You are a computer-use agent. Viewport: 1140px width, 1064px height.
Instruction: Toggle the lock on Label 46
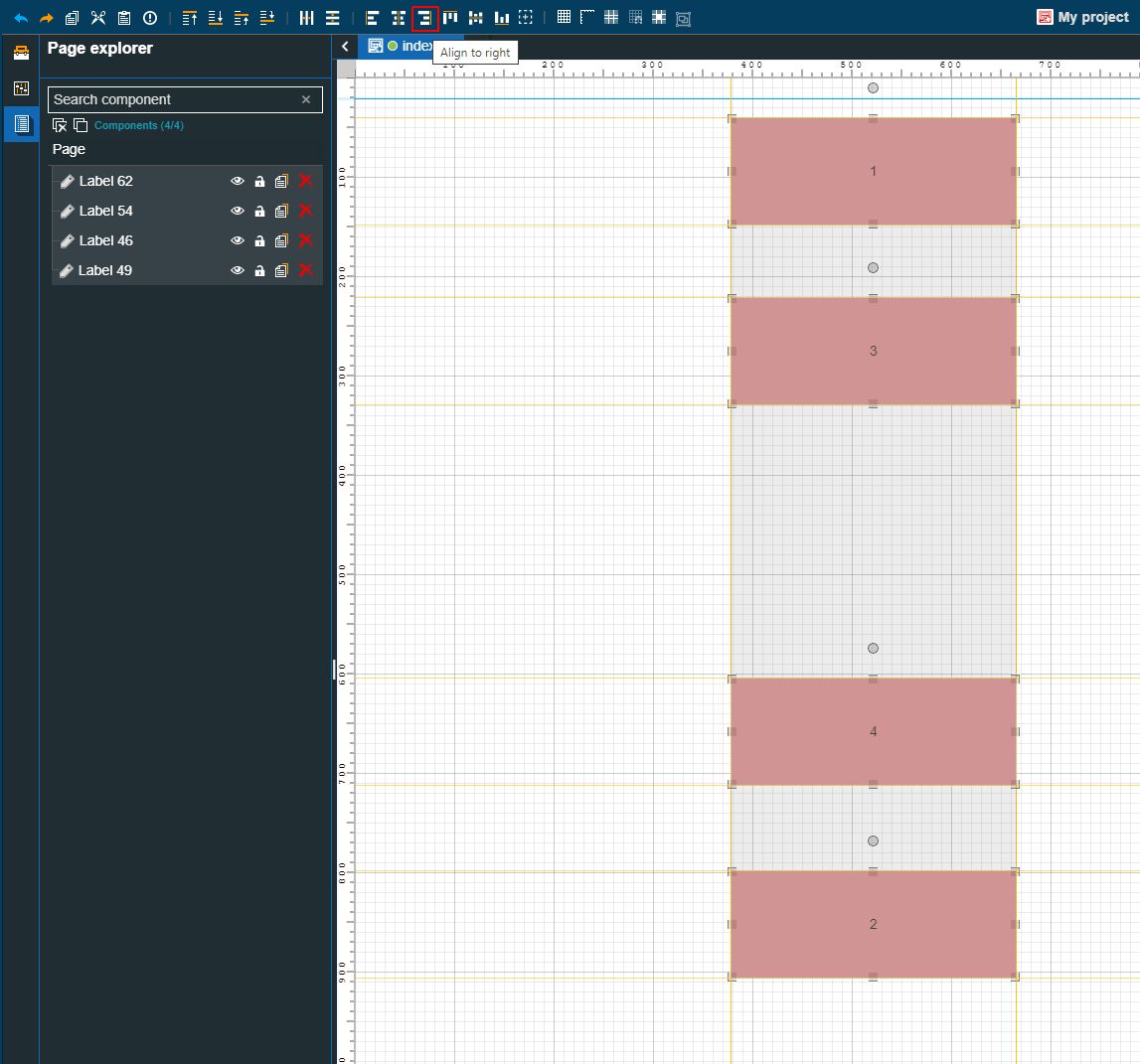[259, 240]
